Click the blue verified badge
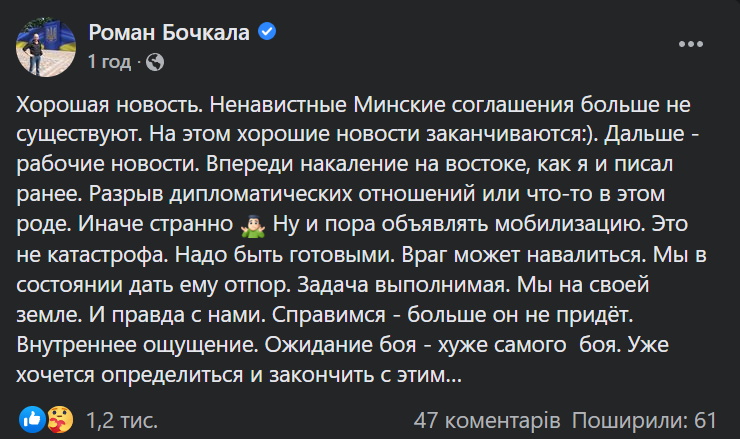Image resolution: width=740 pixels, height=439 pixels. pos(267,33)
